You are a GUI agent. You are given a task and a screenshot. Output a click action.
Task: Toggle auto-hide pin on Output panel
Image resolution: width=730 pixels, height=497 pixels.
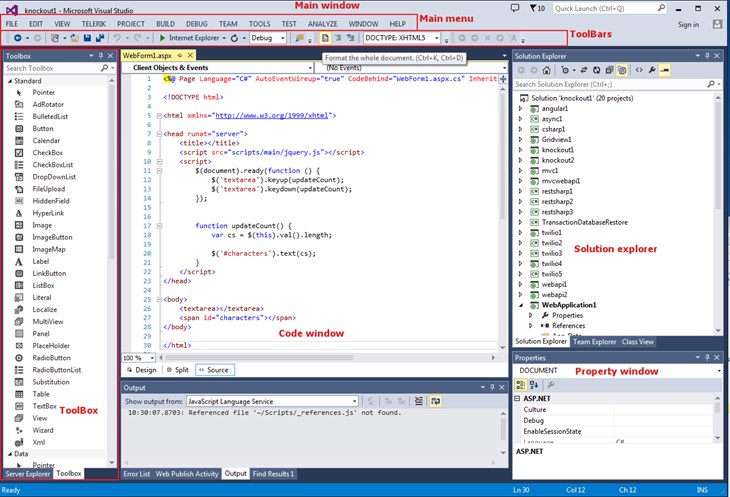(x=492, y=387)
